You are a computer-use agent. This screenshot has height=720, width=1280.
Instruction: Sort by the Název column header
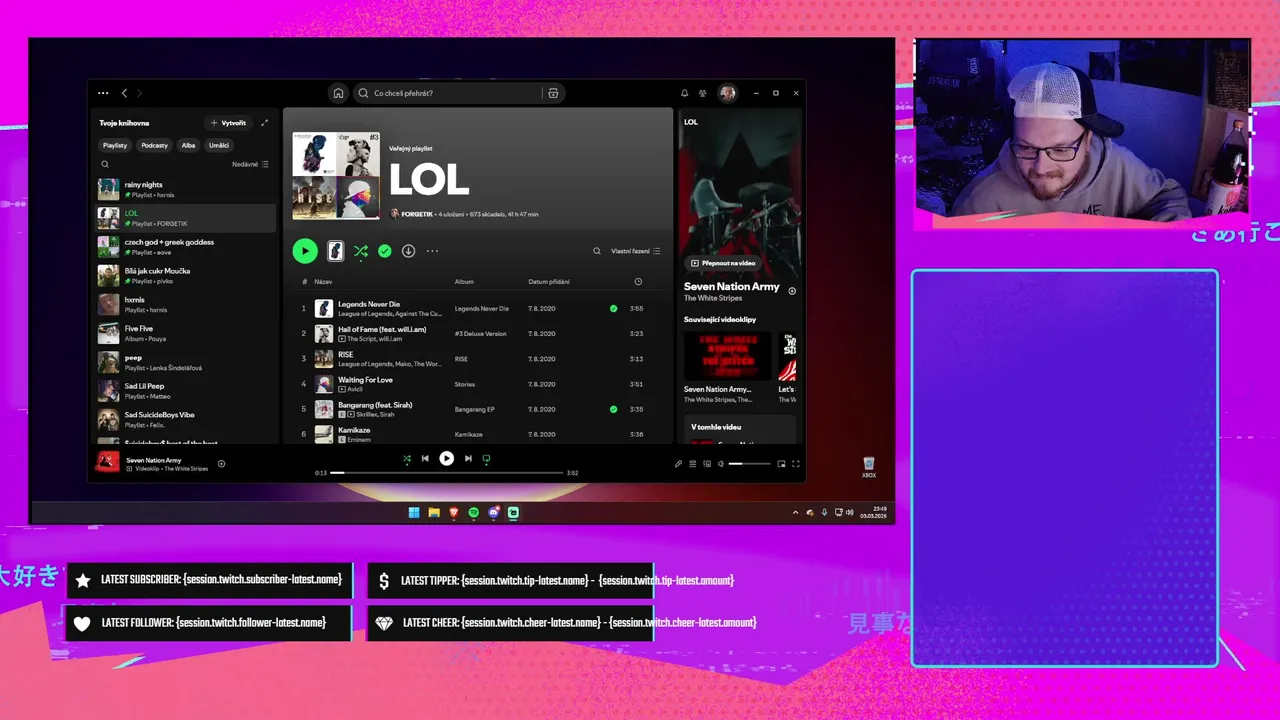click(323, 282)
